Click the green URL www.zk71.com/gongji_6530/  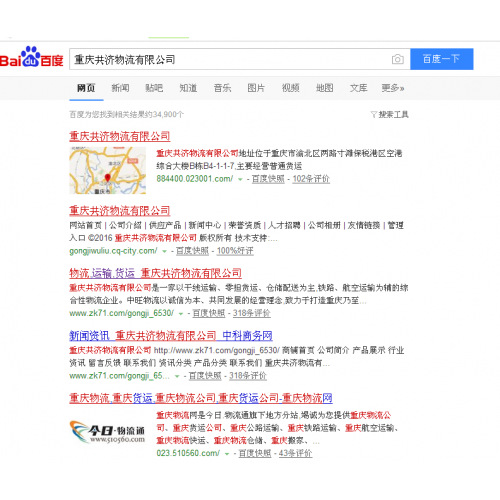click(121, 313)
